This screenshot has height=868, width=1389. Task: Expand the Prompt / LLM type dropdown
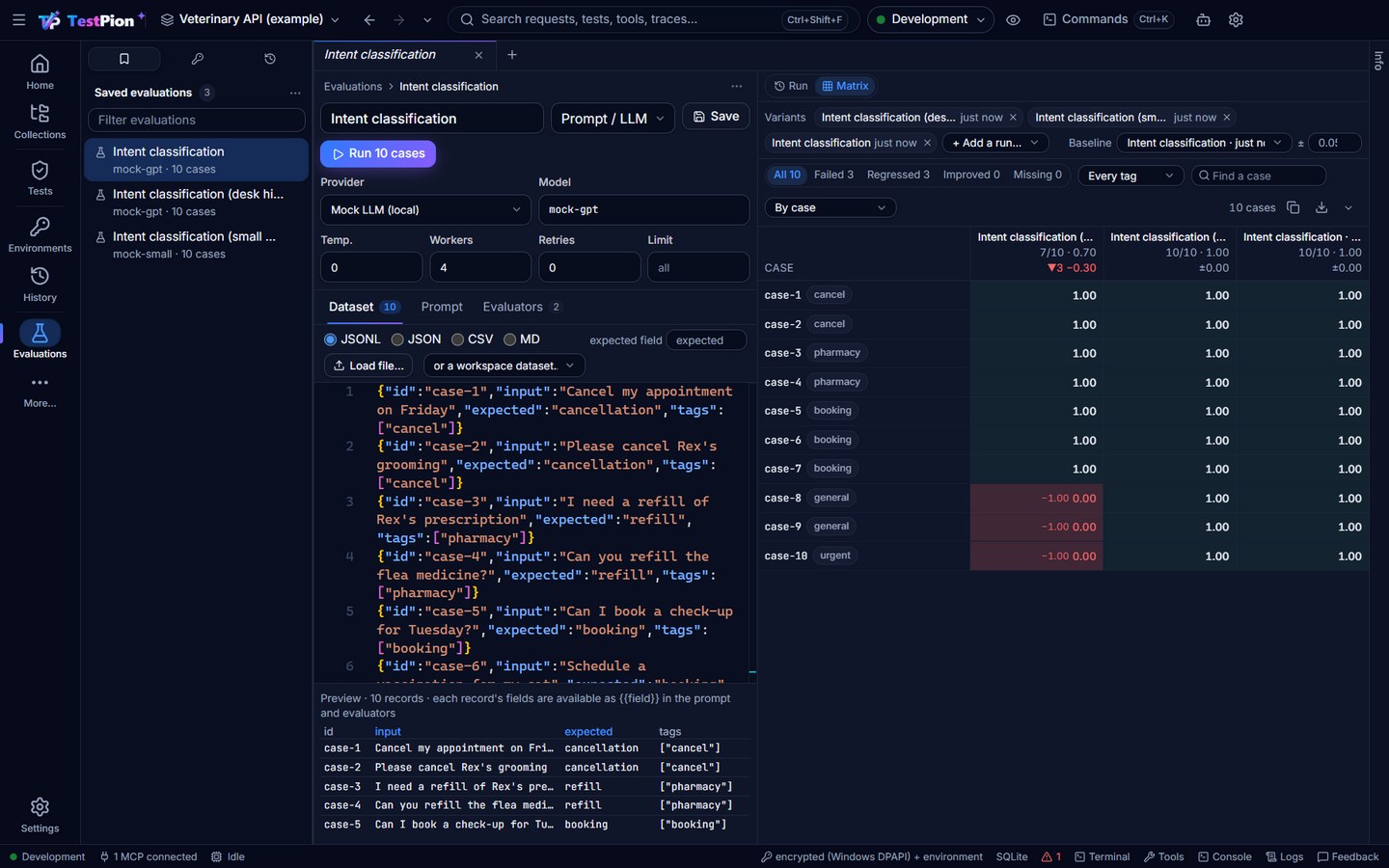(x=614, y=118)
